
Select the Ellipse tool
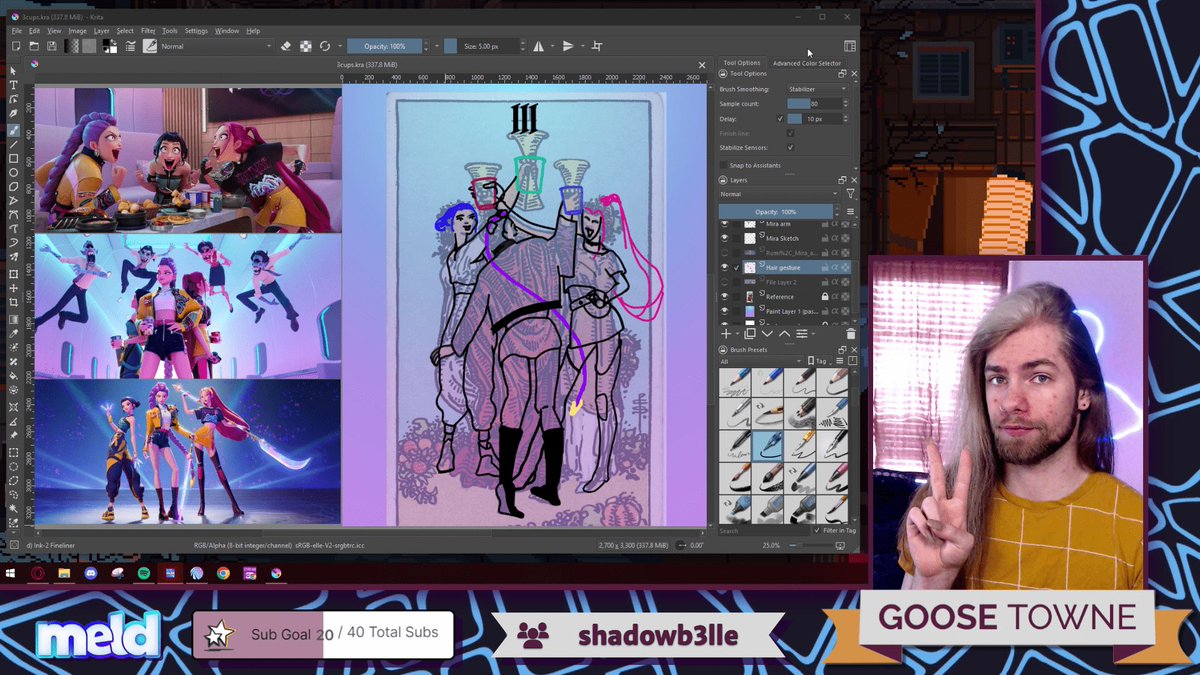coord(14,172)
